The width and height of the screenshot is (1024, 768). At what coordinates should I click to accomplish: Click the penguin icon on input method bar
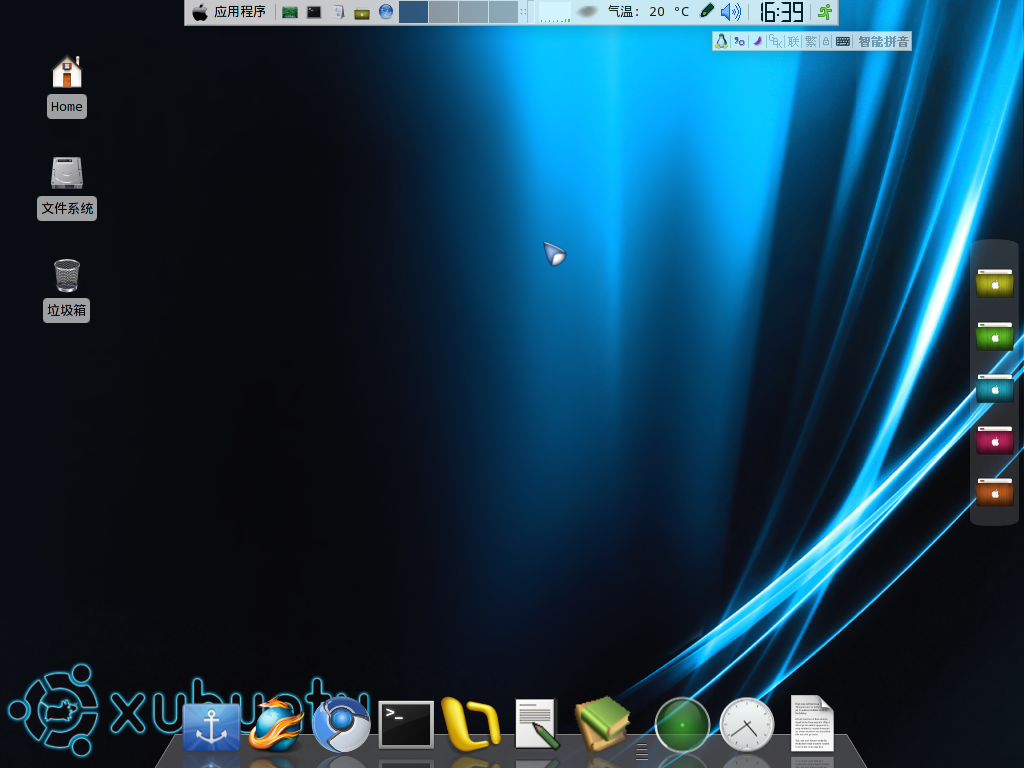pos(722,41)
